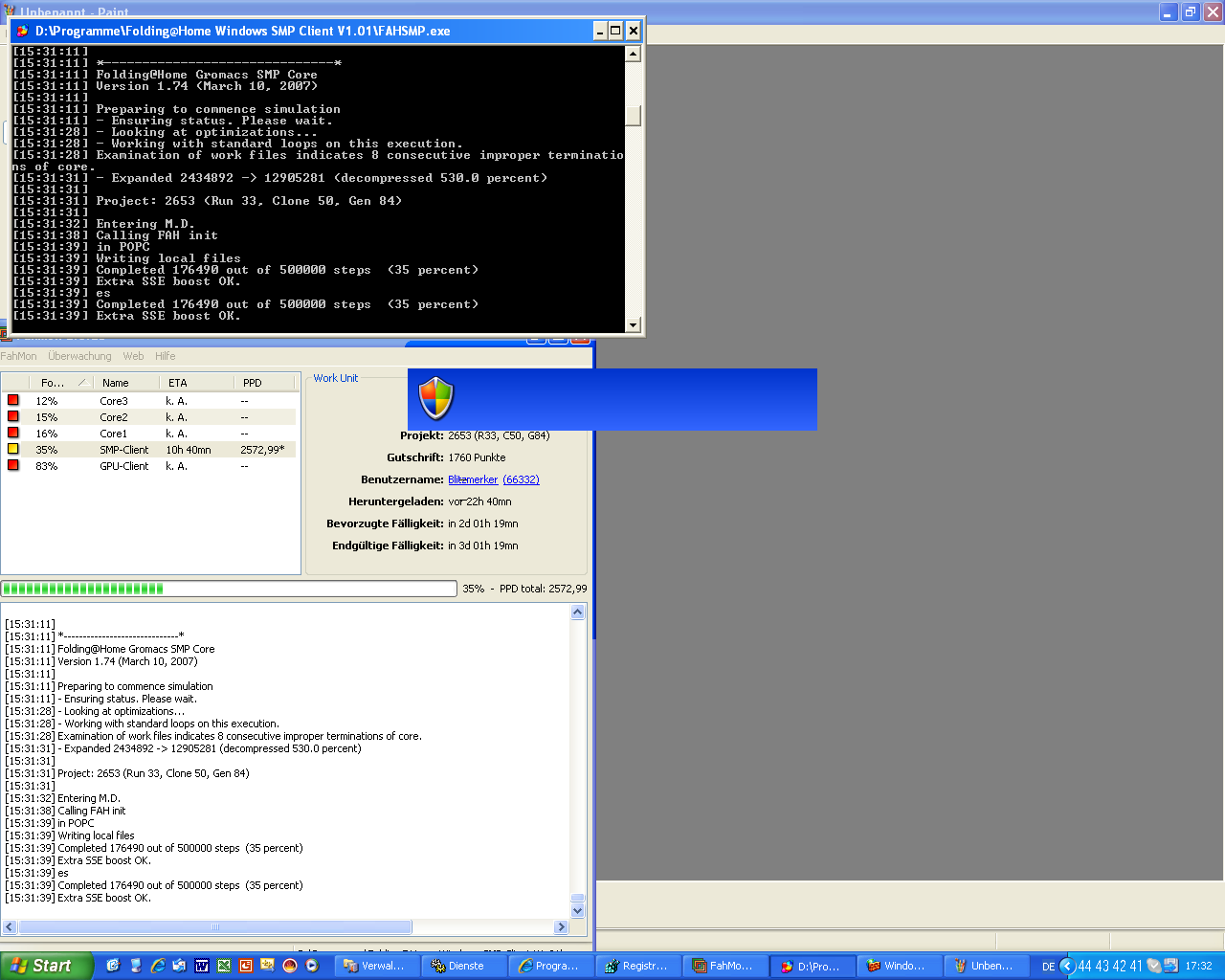The height and width of the screenshot is (980, 1225).
Task: Click the Gutschrift value 1760 Punkte
Action: pyautogui.click(x=477, y=457)
